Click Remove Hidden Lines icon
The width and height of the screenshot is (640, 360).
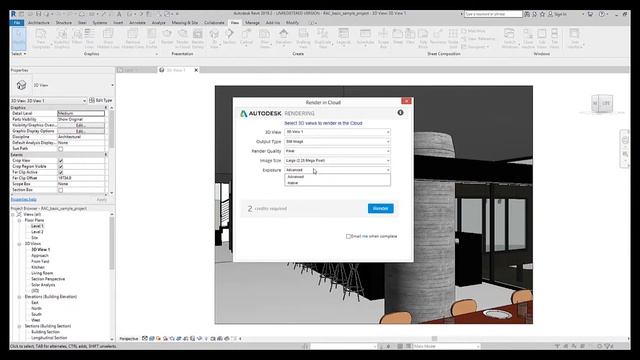pos(133,38)
